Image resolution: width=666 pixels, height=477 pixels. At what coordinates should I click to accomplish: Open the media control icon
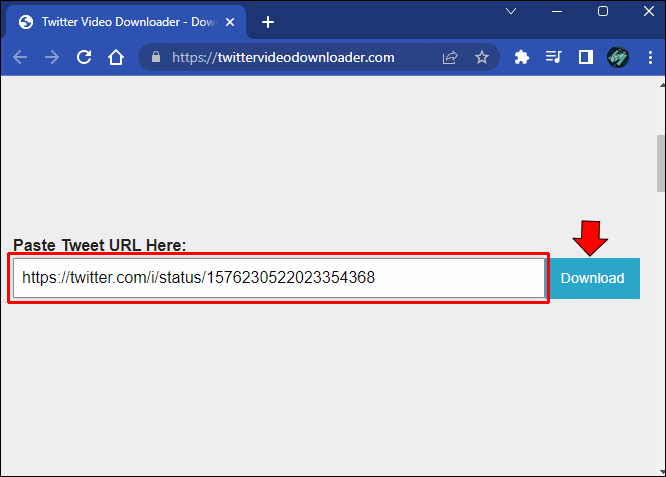coord(553,57)
